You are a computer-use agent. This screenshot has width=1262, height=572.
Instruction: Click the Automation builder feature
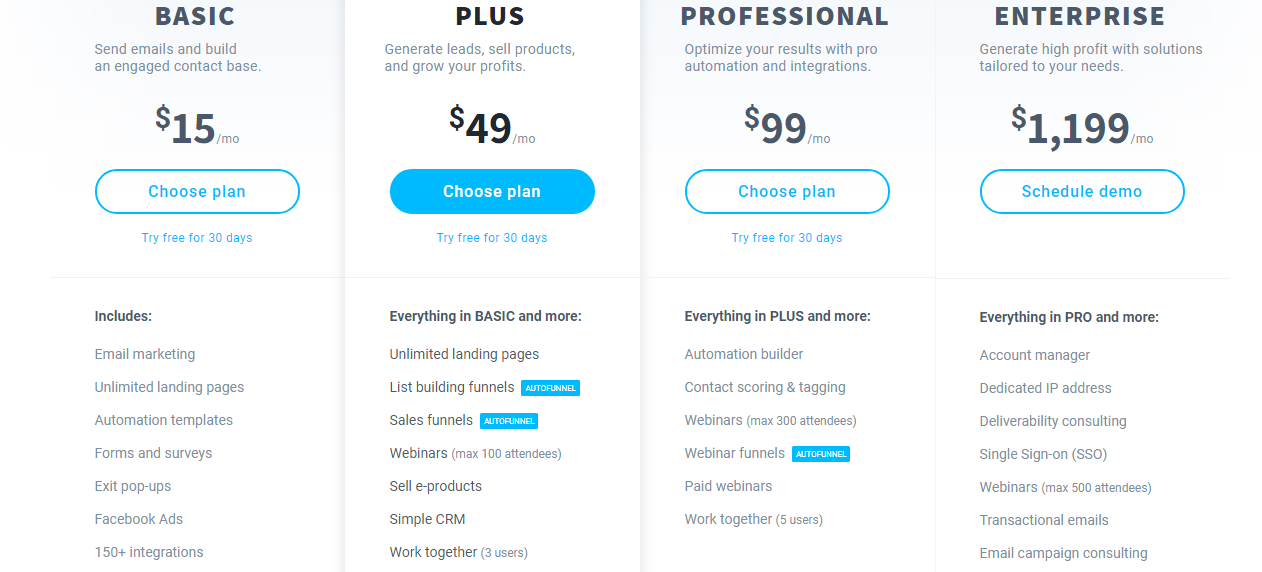744,354
